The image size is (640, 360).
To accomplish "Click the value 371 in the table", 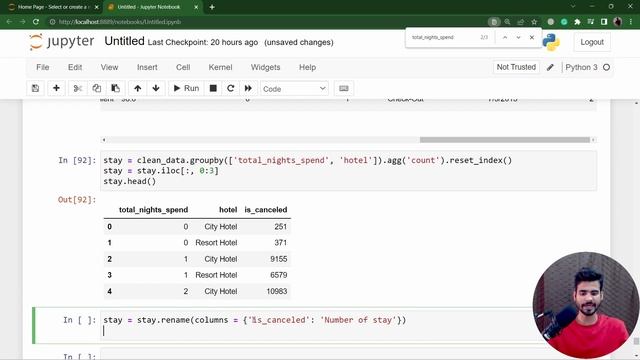I will [x=280, y=242].
